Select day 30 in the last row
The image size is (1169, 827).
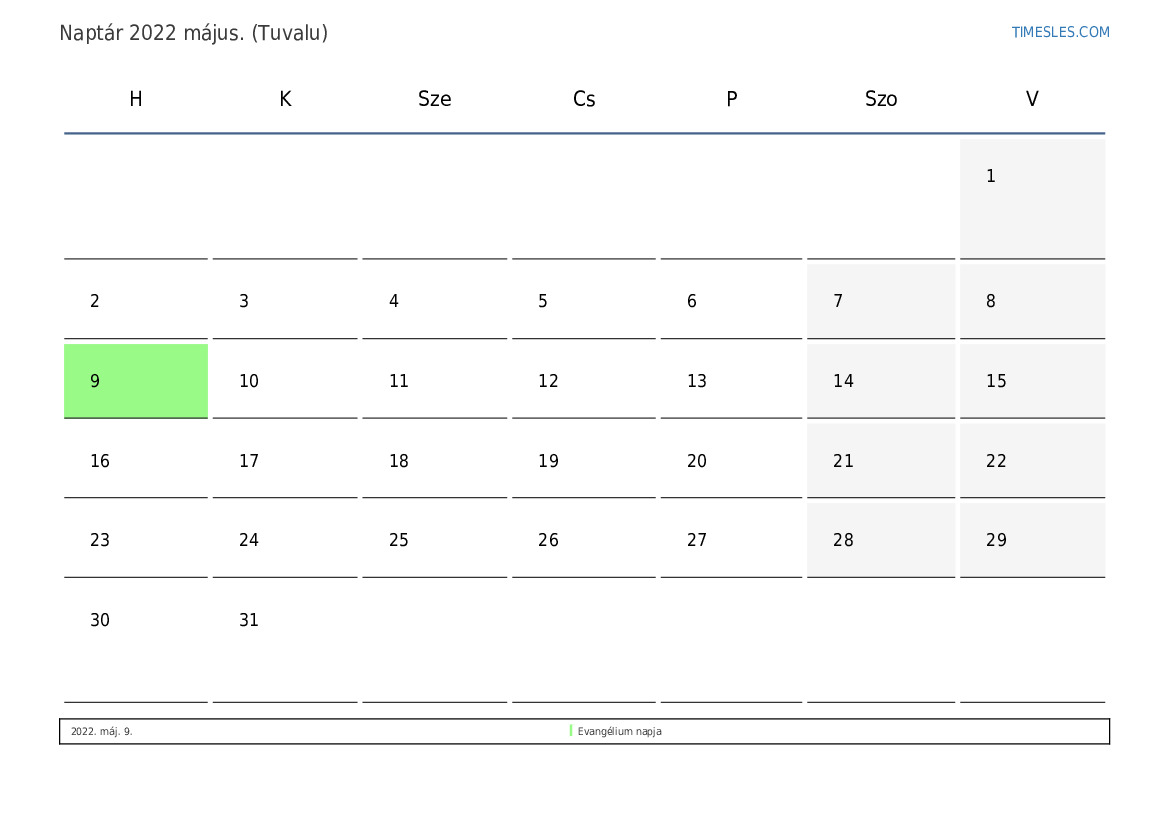coord(136,638)
